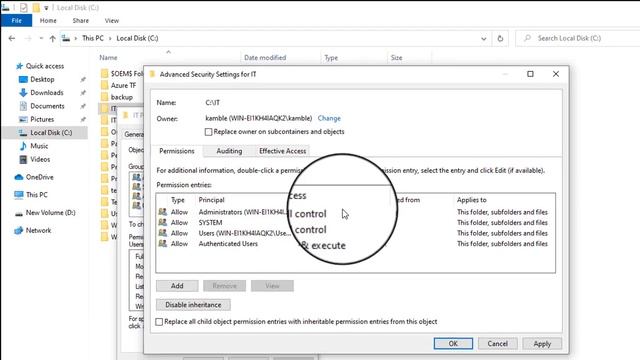Click the Type column header
The width and height of the screenshot is (640, 360).
178,200
